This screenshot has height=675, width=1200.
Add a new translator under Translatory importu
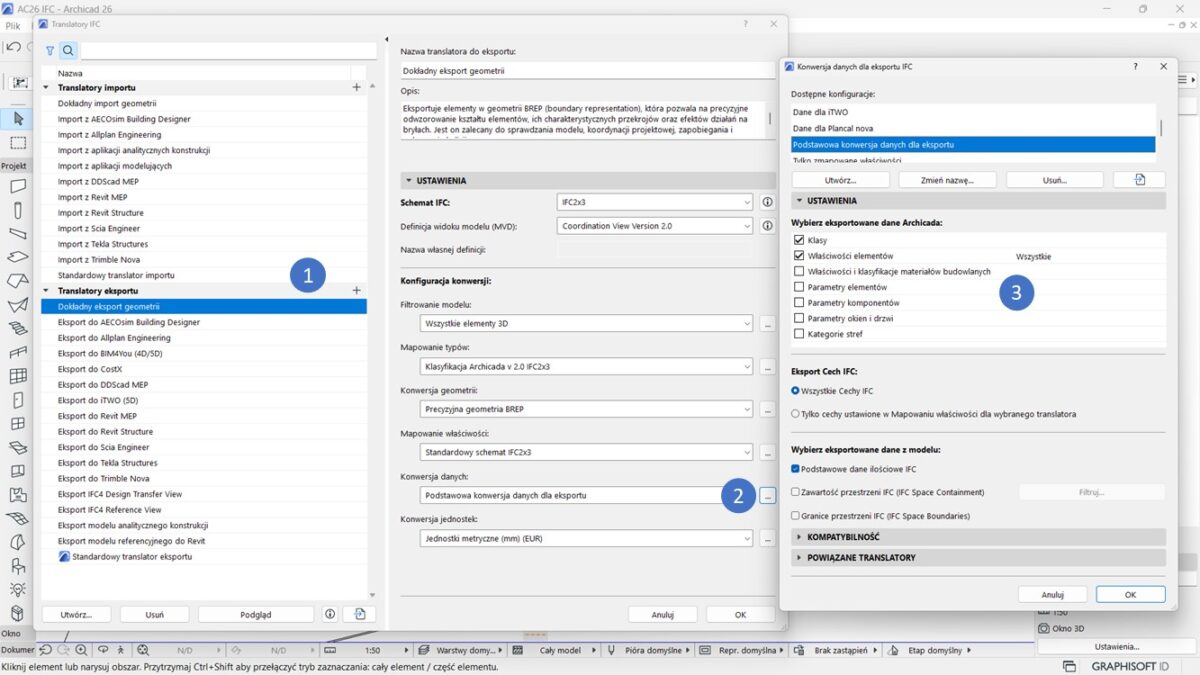[x=357, y=88]
